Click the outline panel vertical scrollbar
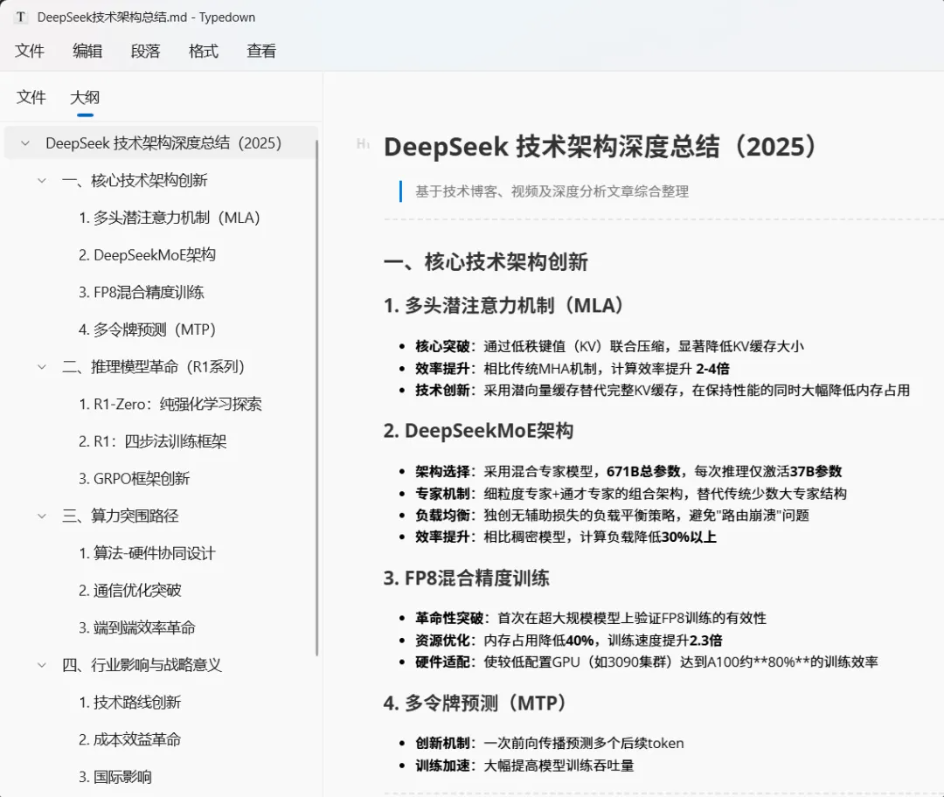This screenshot has height=797, width=944. pos(317,397)
